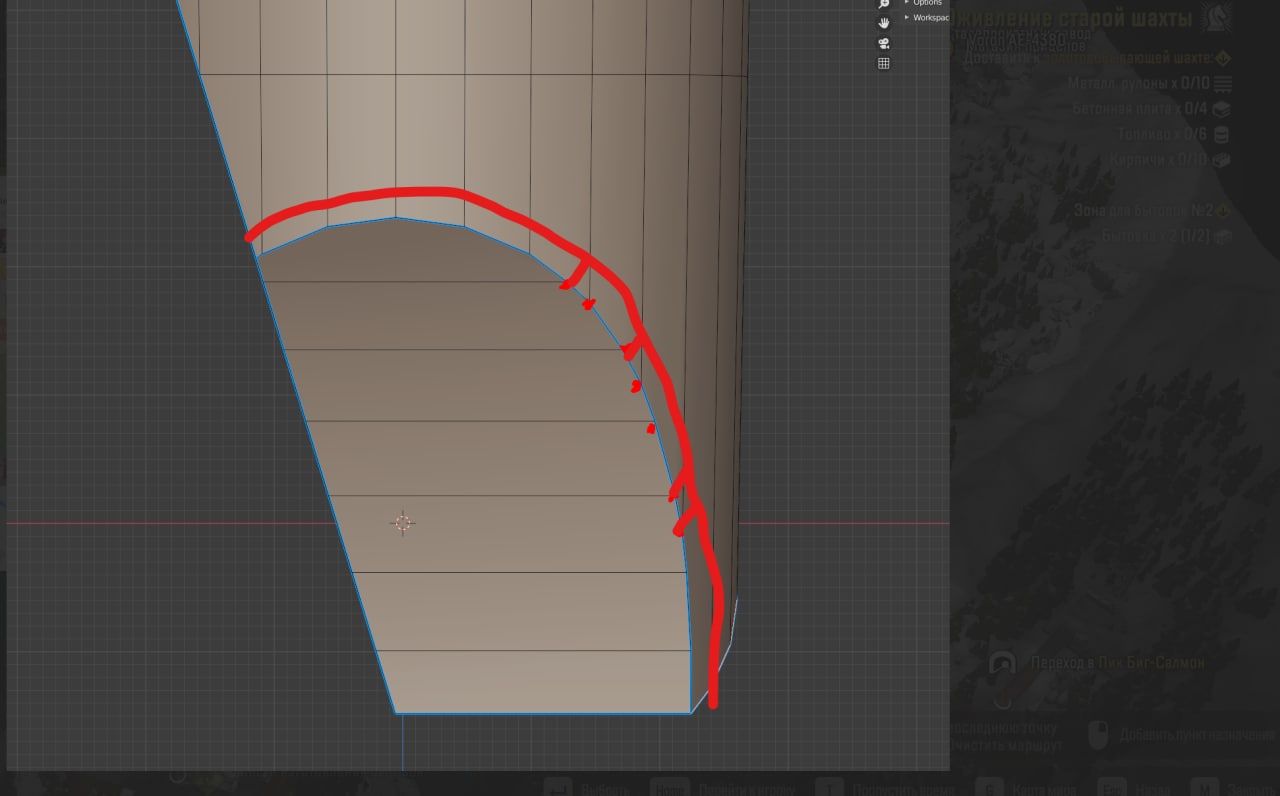Select the "Топливо x 0/6" objective
The image size is (1280, 796).
click(x=1162, y=134)
